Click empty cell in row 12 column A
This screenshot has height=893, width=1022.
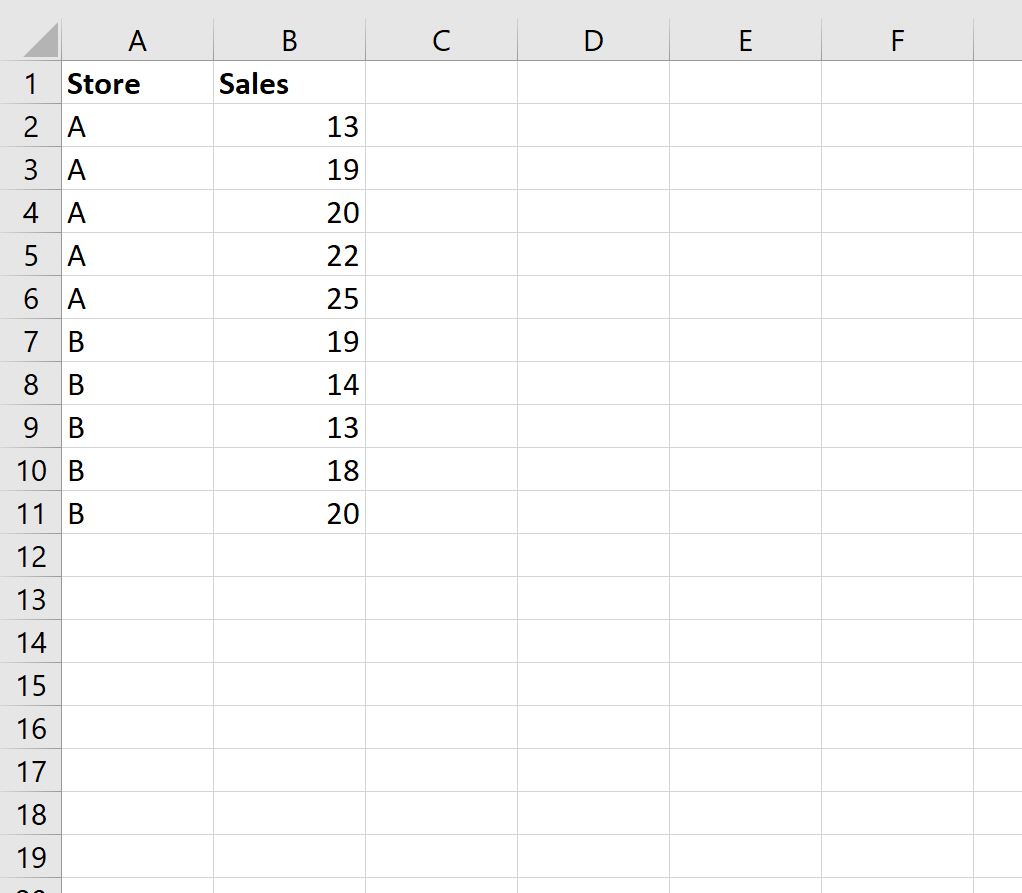[x=138, y=556]
